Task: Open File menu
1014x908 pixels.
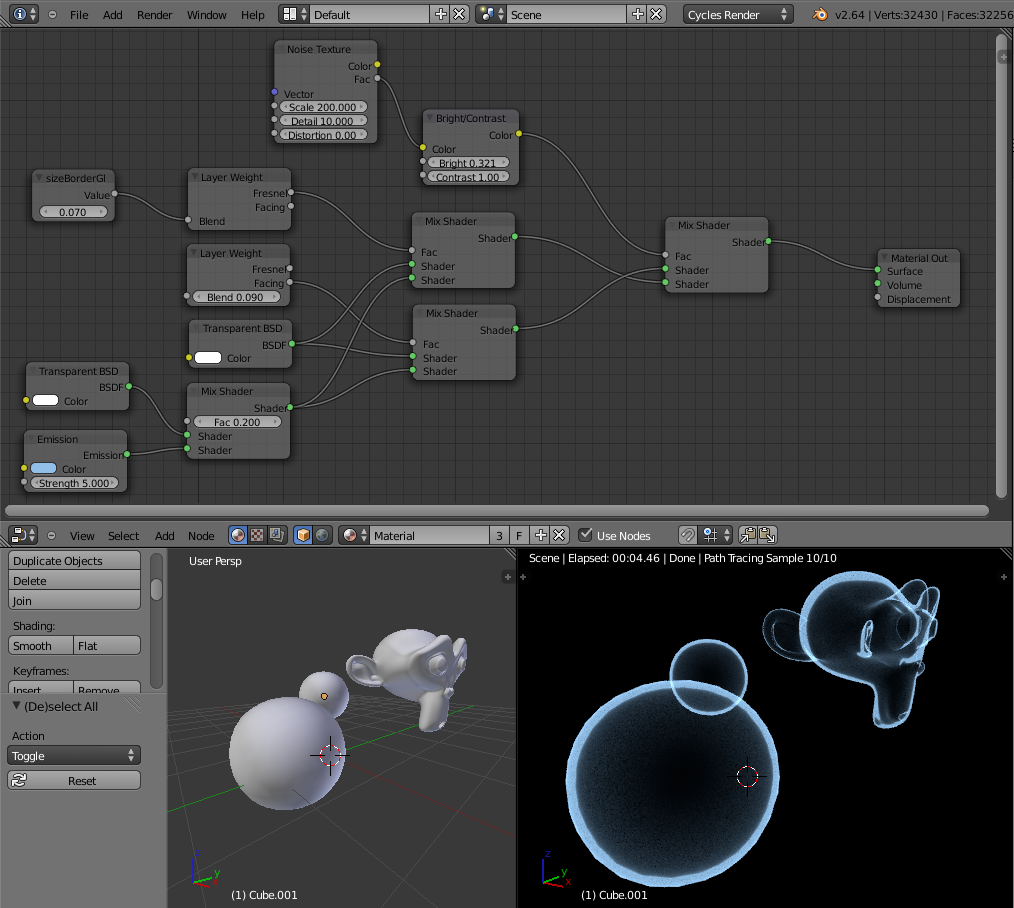Action: click(79, 14)
